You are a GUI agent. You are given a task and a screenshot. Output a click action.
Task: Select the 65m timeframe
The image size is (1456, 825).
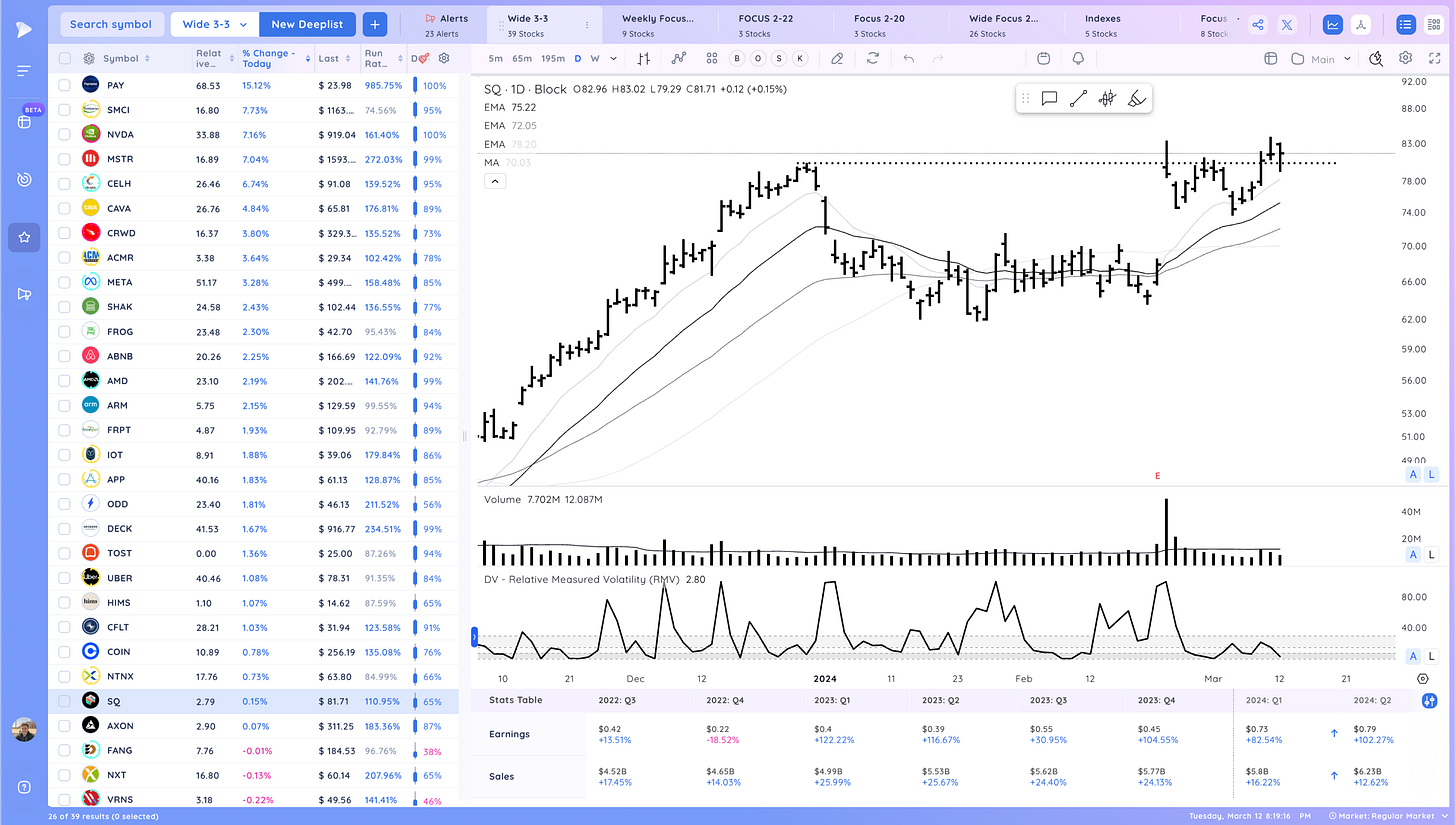click(x=521, y=59)
